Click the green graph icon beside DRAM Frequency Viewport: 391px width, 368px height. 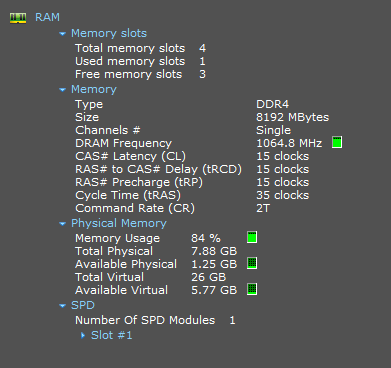click(337, 142)
